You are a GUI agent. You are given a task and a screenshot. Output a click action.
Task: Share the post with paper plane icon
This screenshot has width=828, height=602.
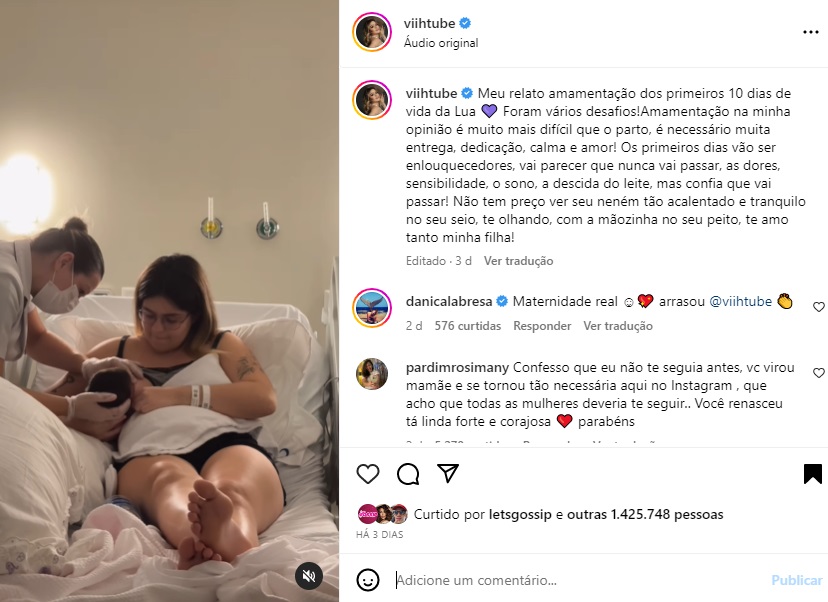(x=448, y=474)
